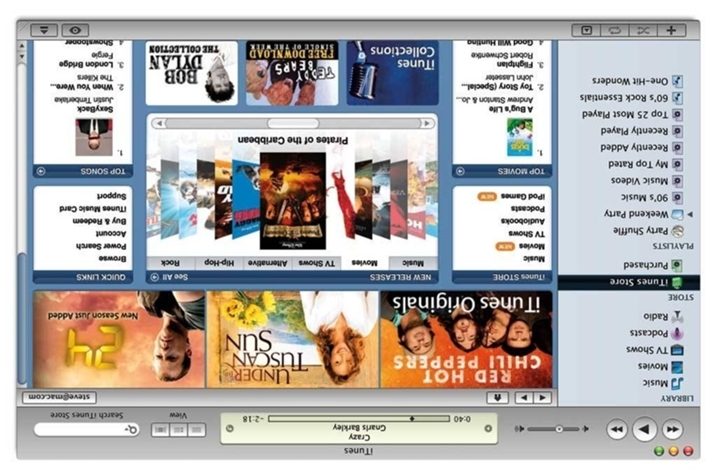Click the fast-forward (next track) button

point(616,430)
